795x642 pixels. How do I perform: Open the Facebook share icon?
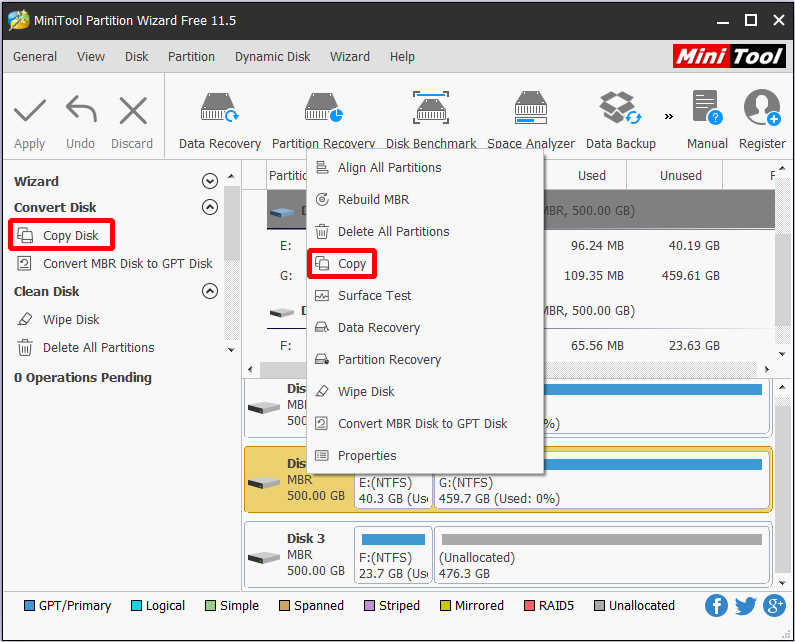(x=716, y=605)
